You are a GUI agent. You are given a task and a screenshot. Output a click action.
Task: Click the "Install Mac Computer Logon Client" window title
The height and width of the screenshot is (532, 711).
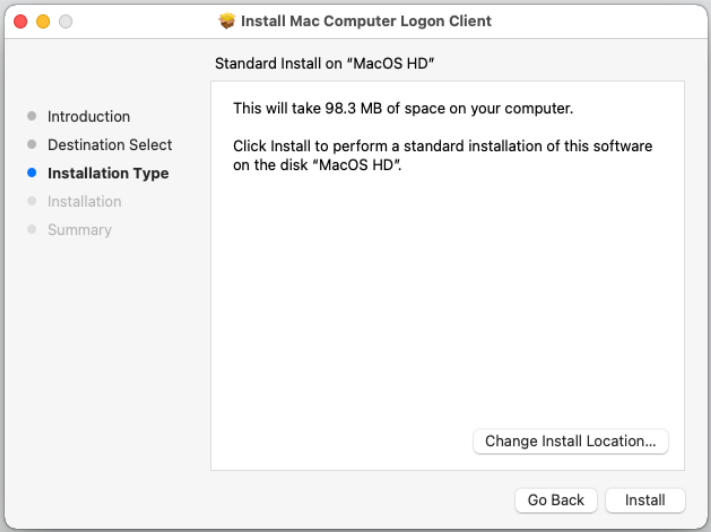click(x=366, y=21)
